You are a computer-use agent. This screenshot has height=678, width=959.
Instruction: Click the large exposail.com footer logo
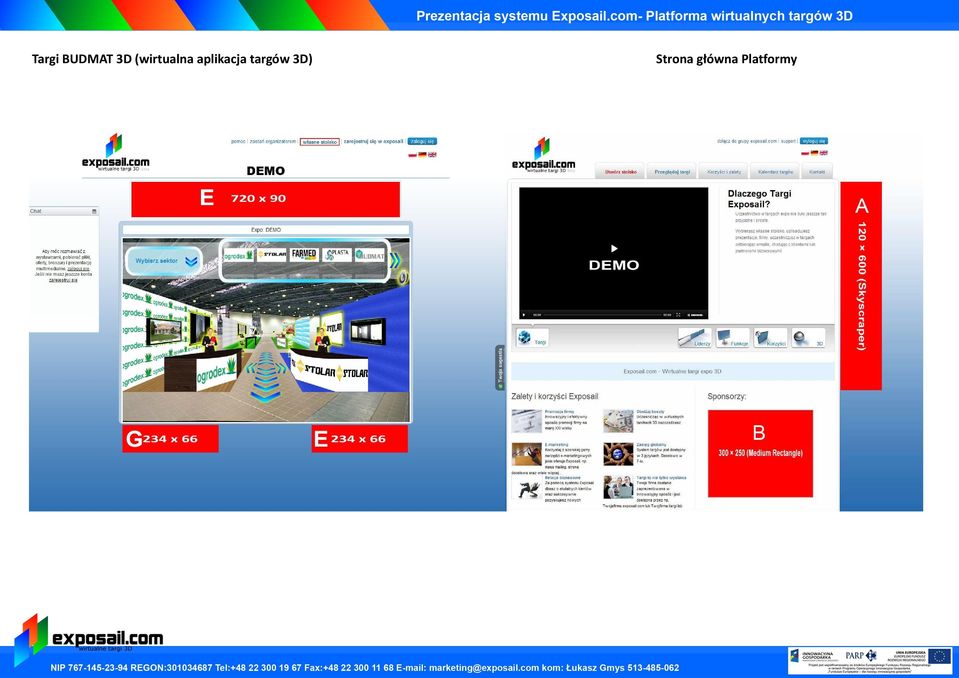click(x=89, y=639)
